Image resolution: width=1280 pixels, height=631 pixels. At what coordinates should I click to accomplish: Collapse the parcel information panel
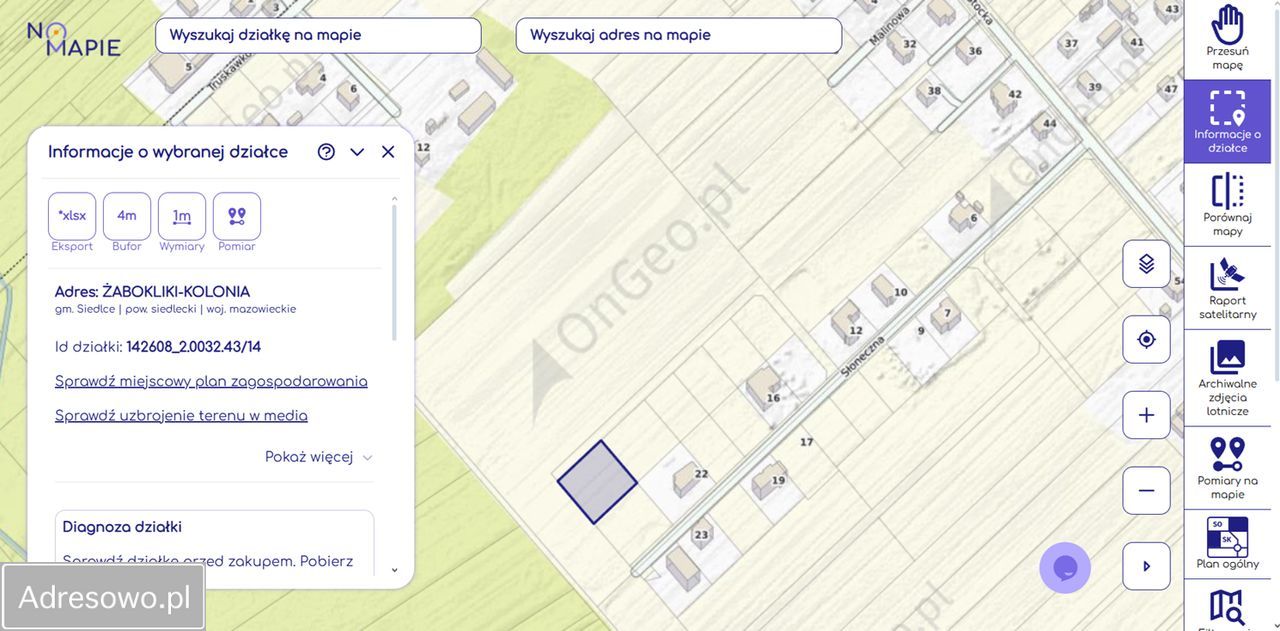tap(357, 152)
